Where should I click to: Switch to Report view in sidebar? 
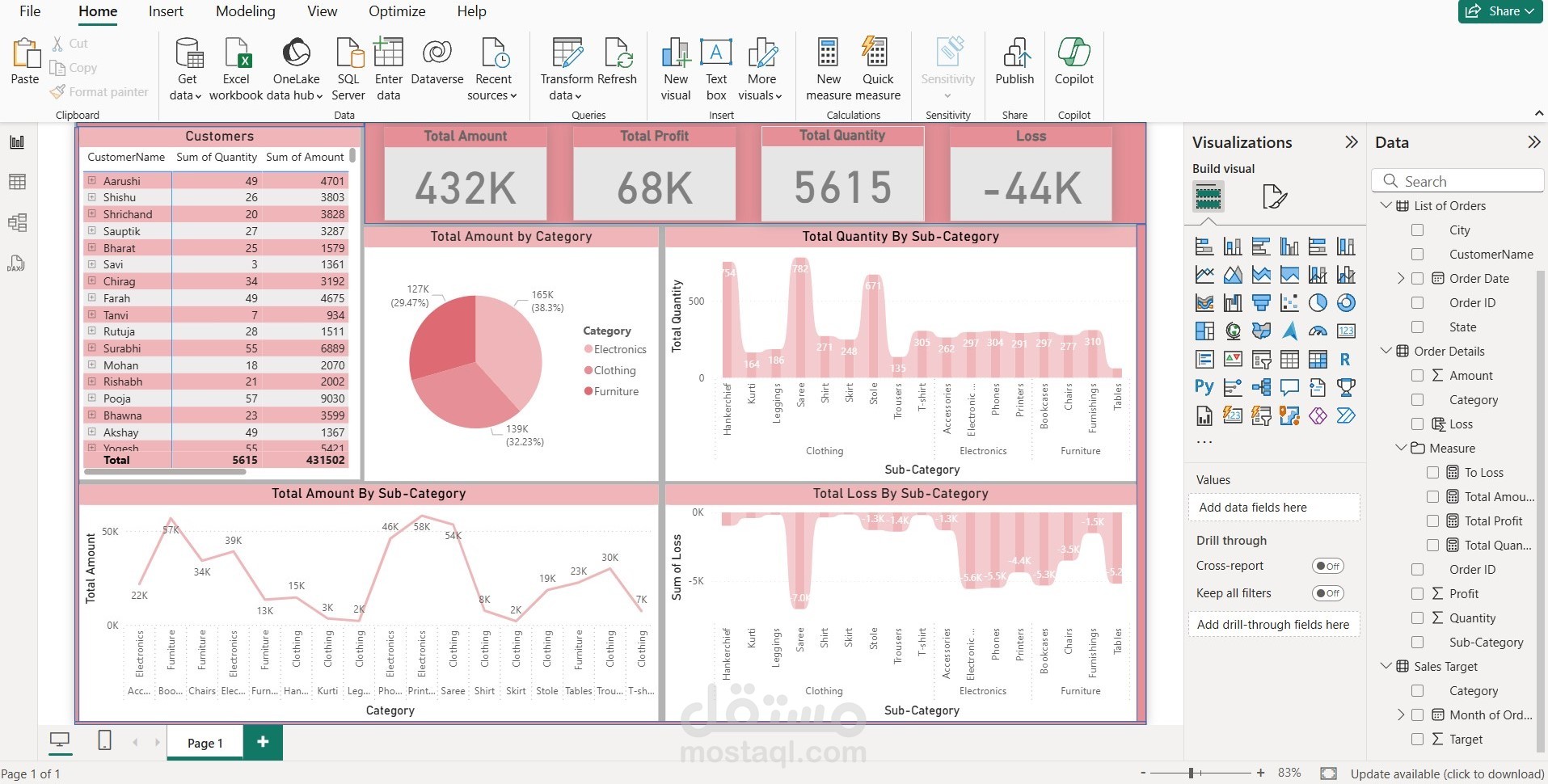point(17,142)
